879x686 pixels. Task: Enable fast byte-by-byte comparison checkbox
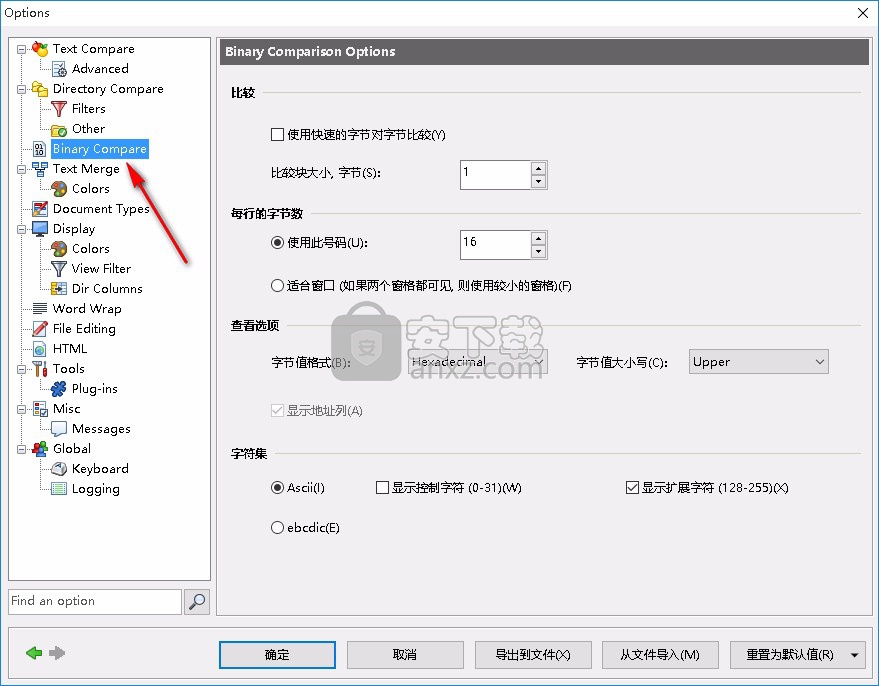277,135
